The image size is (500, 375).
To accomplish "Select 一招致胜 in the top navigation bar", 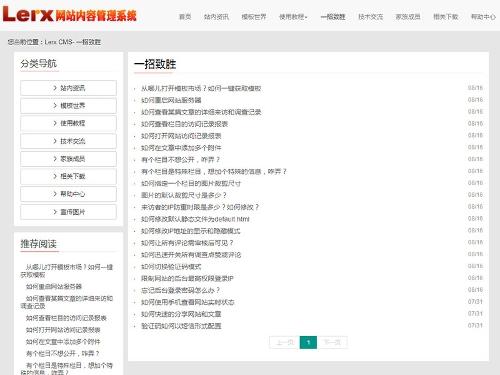I will [333, 17].
